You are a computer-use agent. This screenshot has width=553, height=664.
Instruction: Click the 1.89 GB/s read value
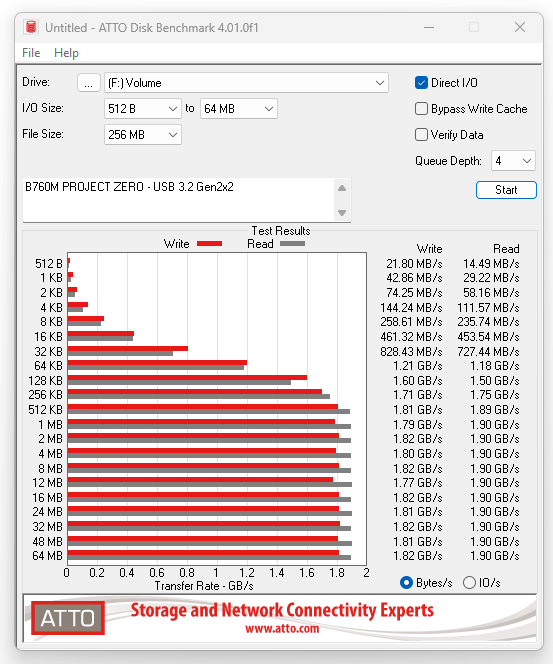tap(495, 409)
